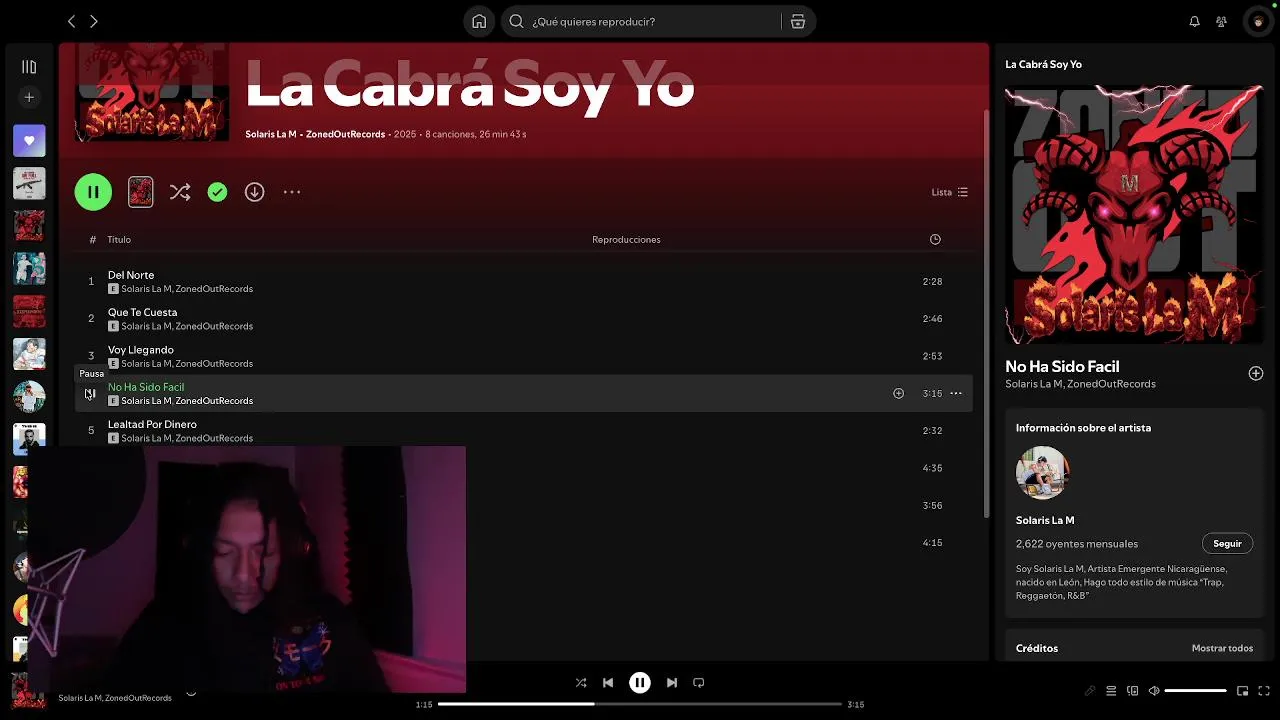Open the notifications bell
This screenshot has height=720, width=1280.
coord(1194,21)
